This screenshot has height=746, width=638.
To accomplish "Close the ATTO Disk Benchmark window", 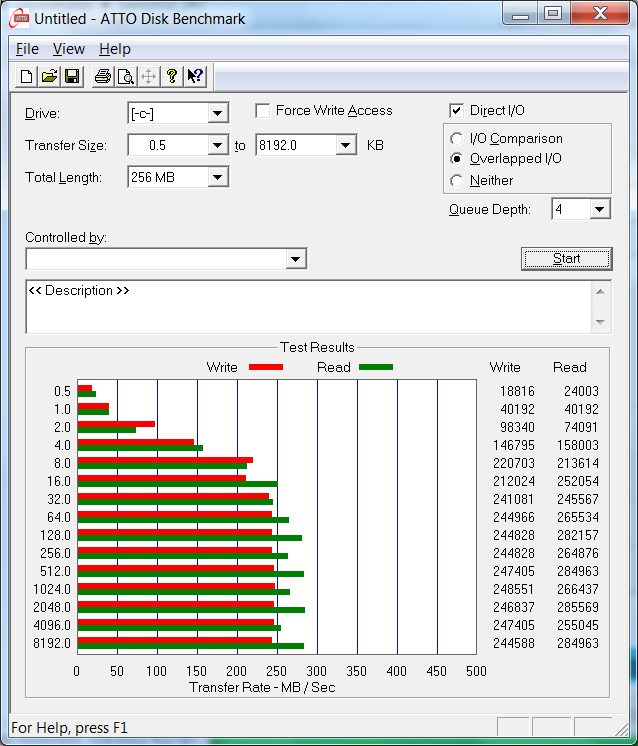I will coord(599,14).
